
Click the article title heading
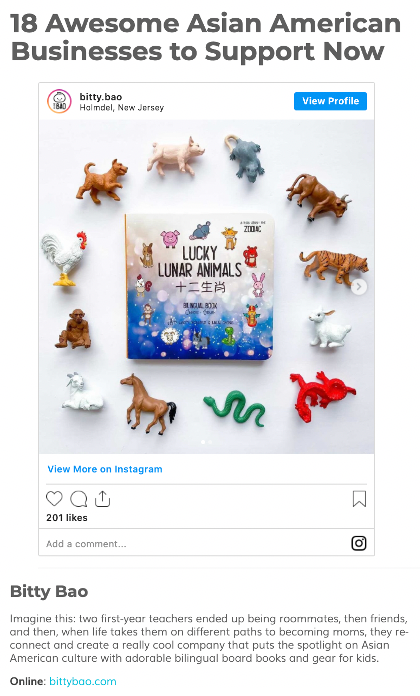(x=205, y=37)
